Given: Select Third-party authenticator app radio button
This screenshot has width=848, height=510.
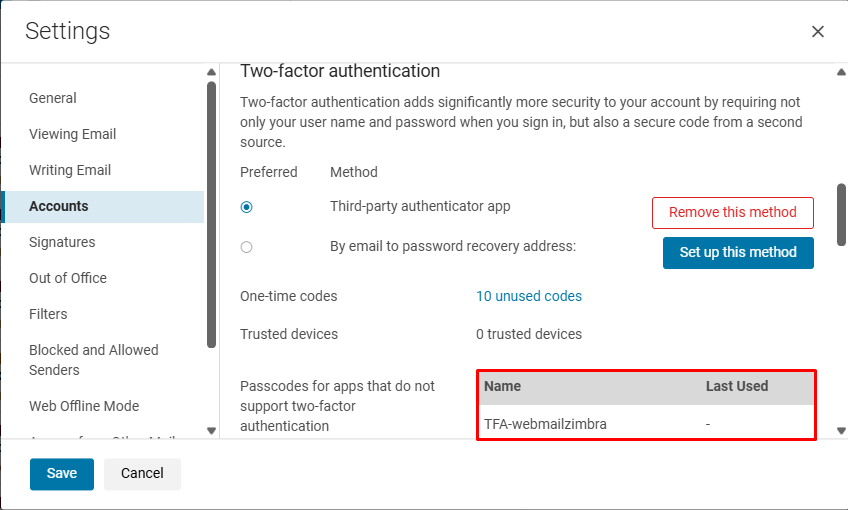Looking at the screenshot, I should tap(247, 207).
